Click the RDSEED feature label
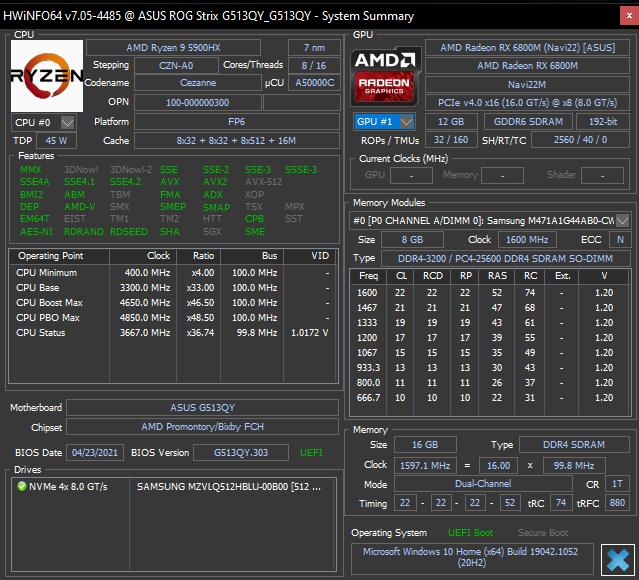Screen dimensions: 639x580 click(x=129, y=232)
